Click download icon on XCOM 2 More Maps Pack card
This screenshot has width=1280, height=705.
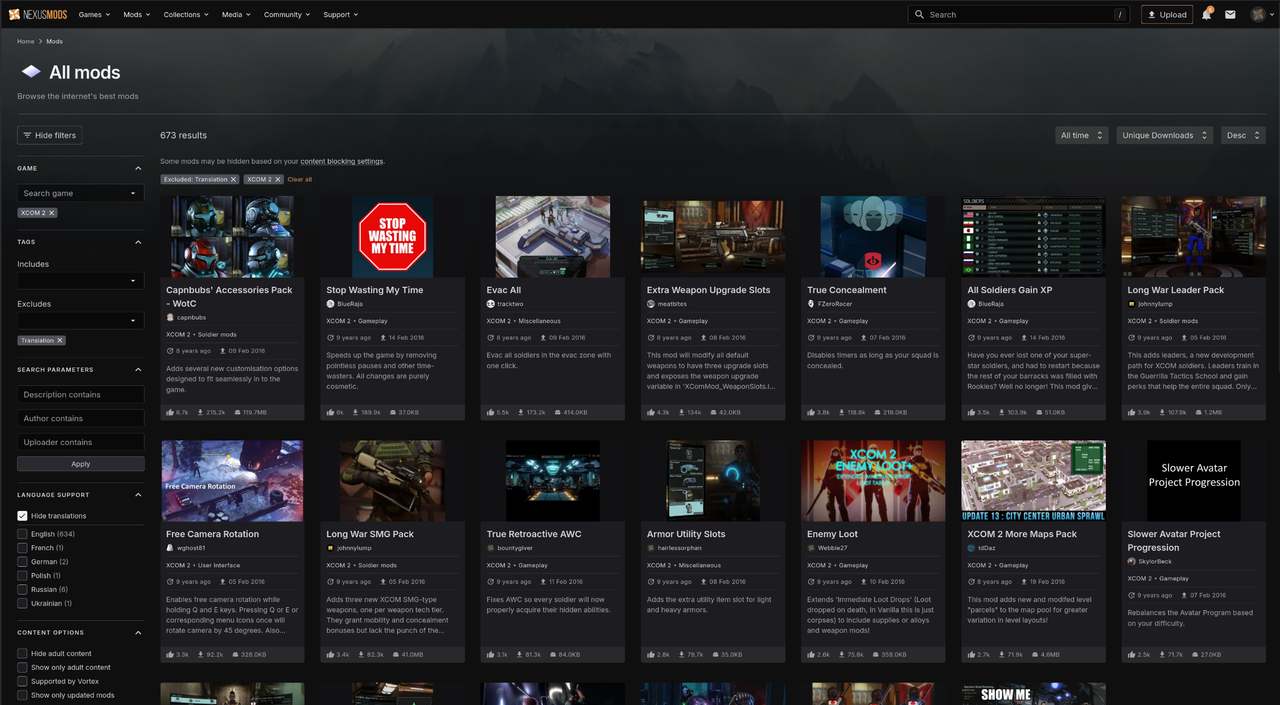pyautogui.click(x=1001, y=655)
